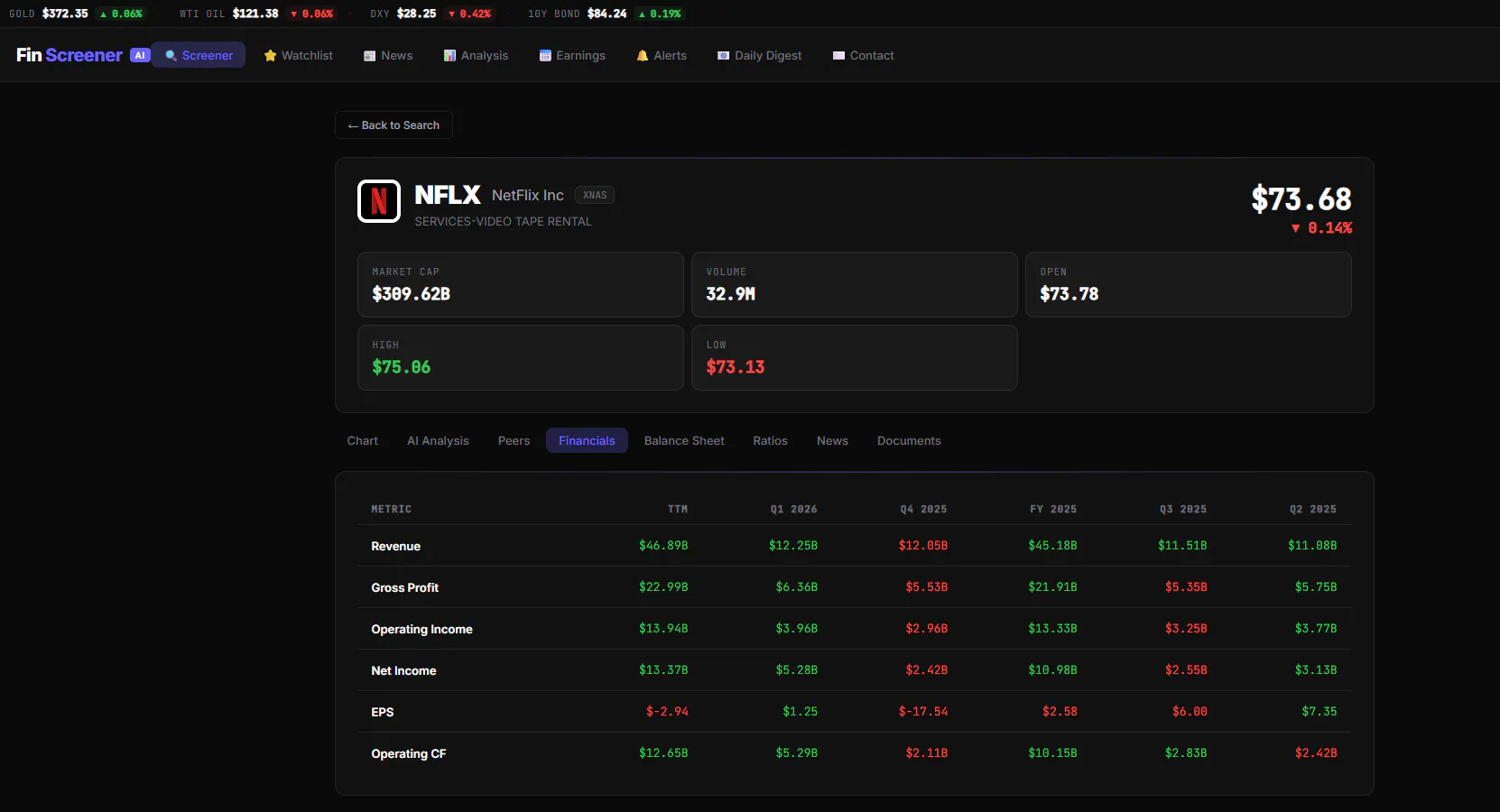Click the SERVICES-VIDEO TAPE RENTAL industry label
Screen dimensions: 1500x812
pyautogui.click(x=504, y=221)
